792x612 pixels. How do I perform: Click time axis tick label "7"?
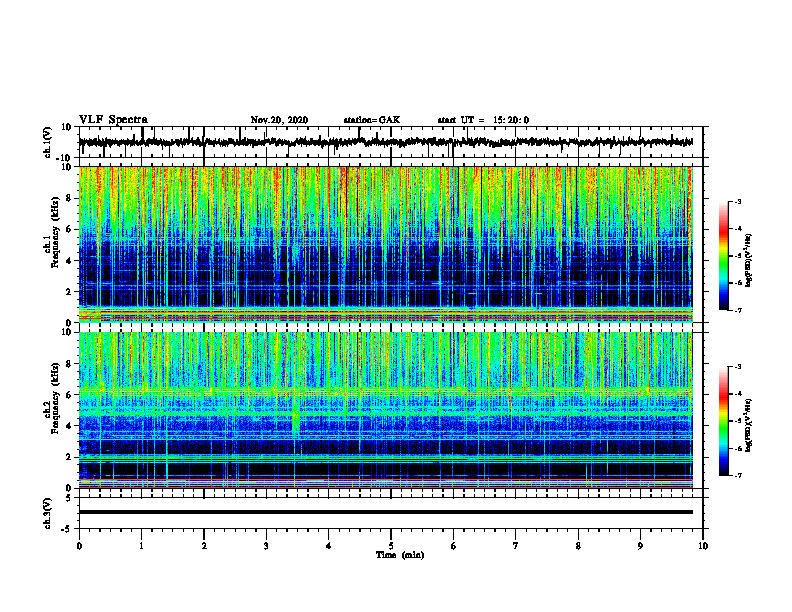coord(516,546)
